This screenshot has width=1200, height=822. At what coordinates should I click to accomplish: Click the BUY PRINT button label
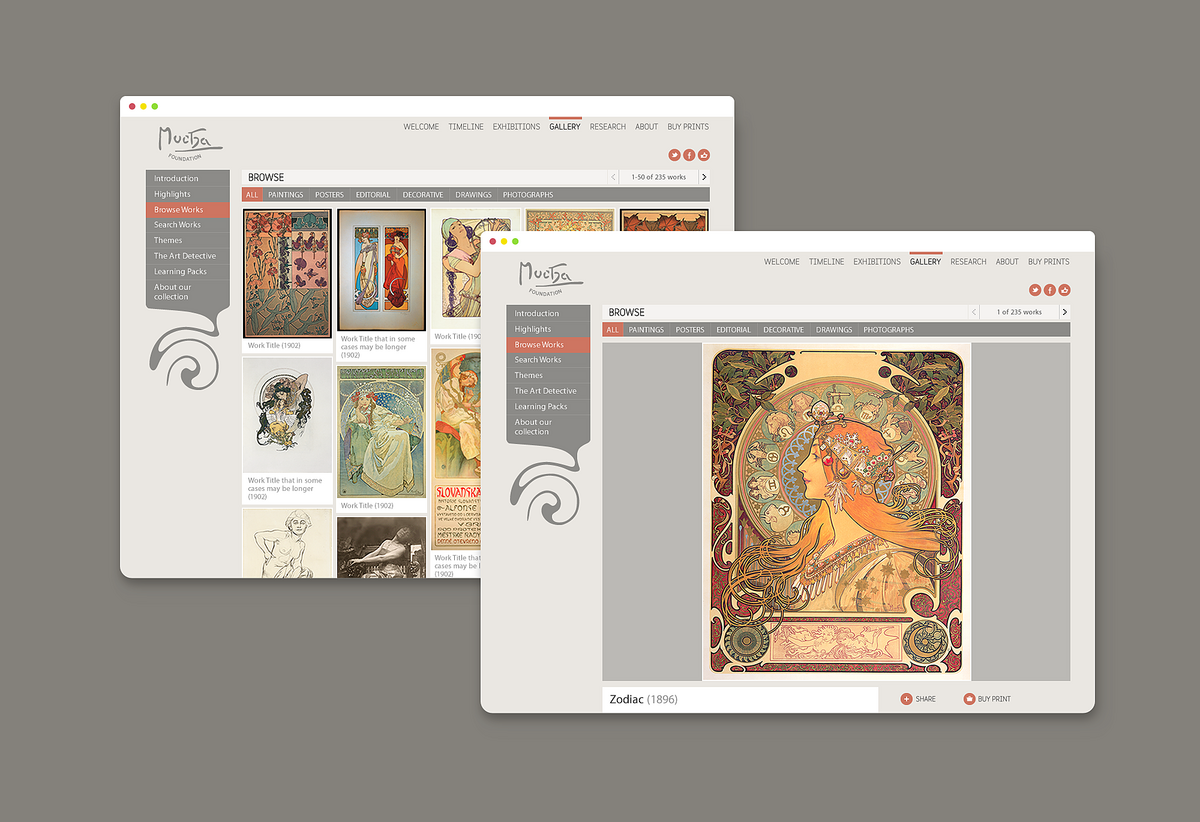tap(994, 699)
